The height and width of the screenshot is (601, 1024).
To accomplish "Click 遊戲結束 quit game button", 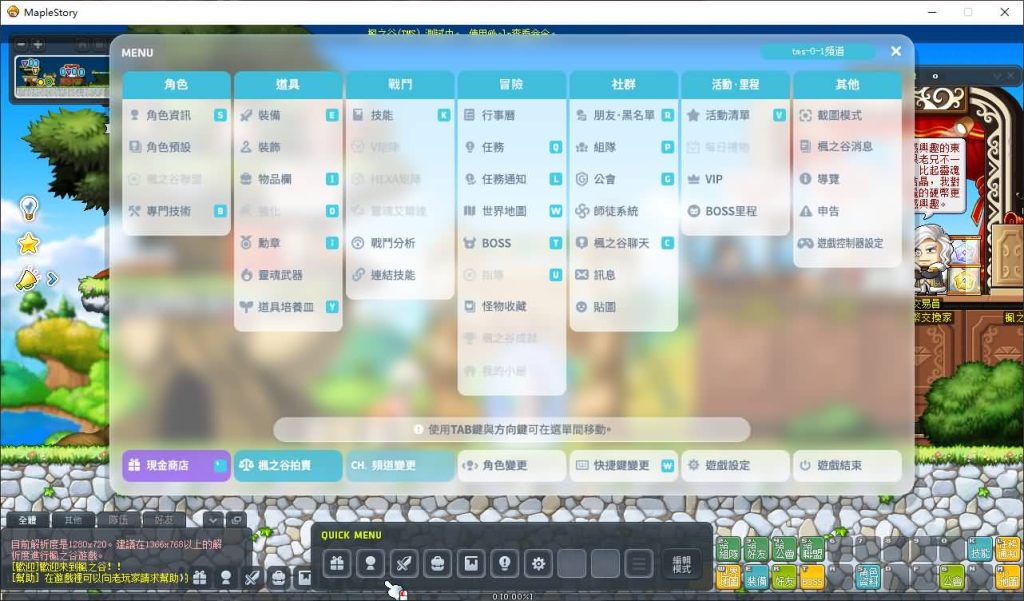I will click(847, 466).
